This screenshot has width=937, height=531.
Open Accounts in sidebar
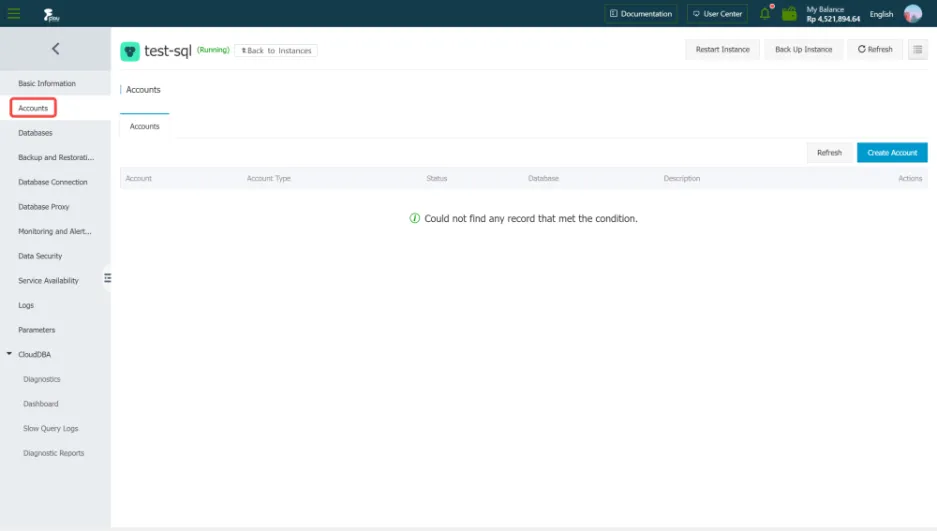[x=33, y=108]
